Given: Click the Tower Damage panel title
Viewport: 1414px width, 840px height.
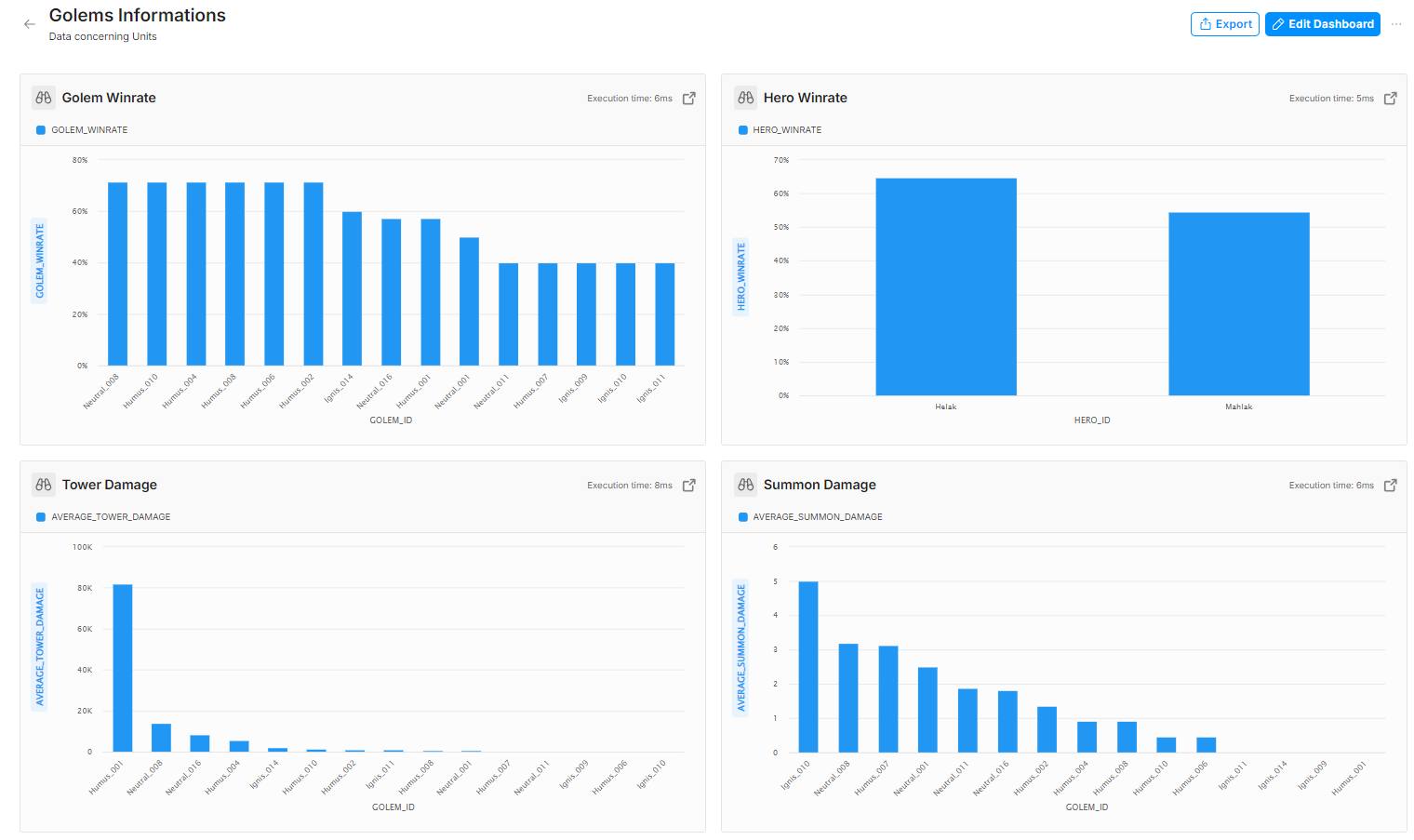Looking at the screenshot, I should (110, 485).
